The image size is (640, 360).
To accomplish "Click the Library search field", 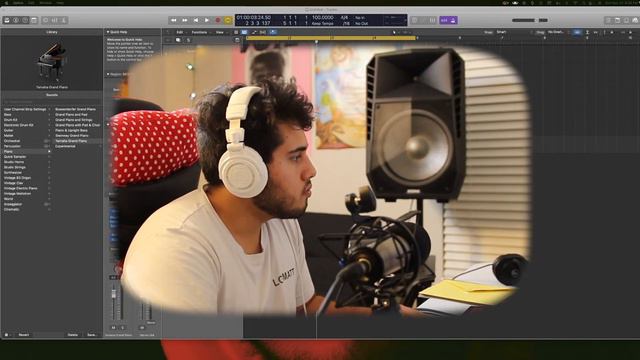I will pos(52,102).
